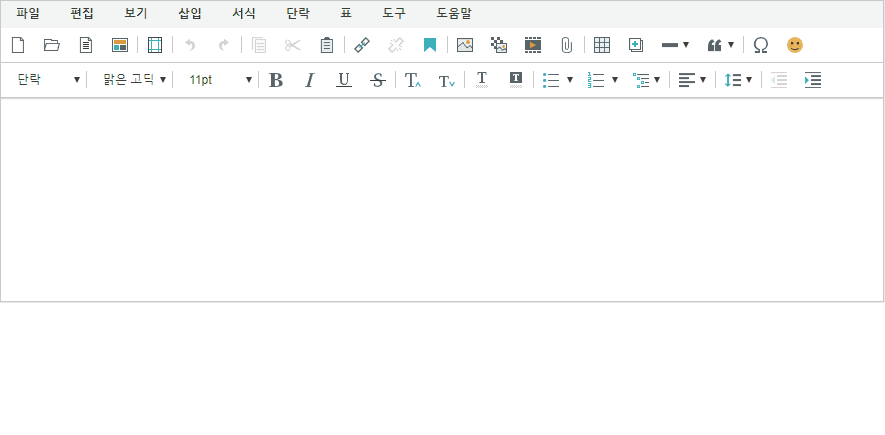This screenshot has width=885, height=435.
Task: Insert a table using the grid icon
Action: pos(602,45)
